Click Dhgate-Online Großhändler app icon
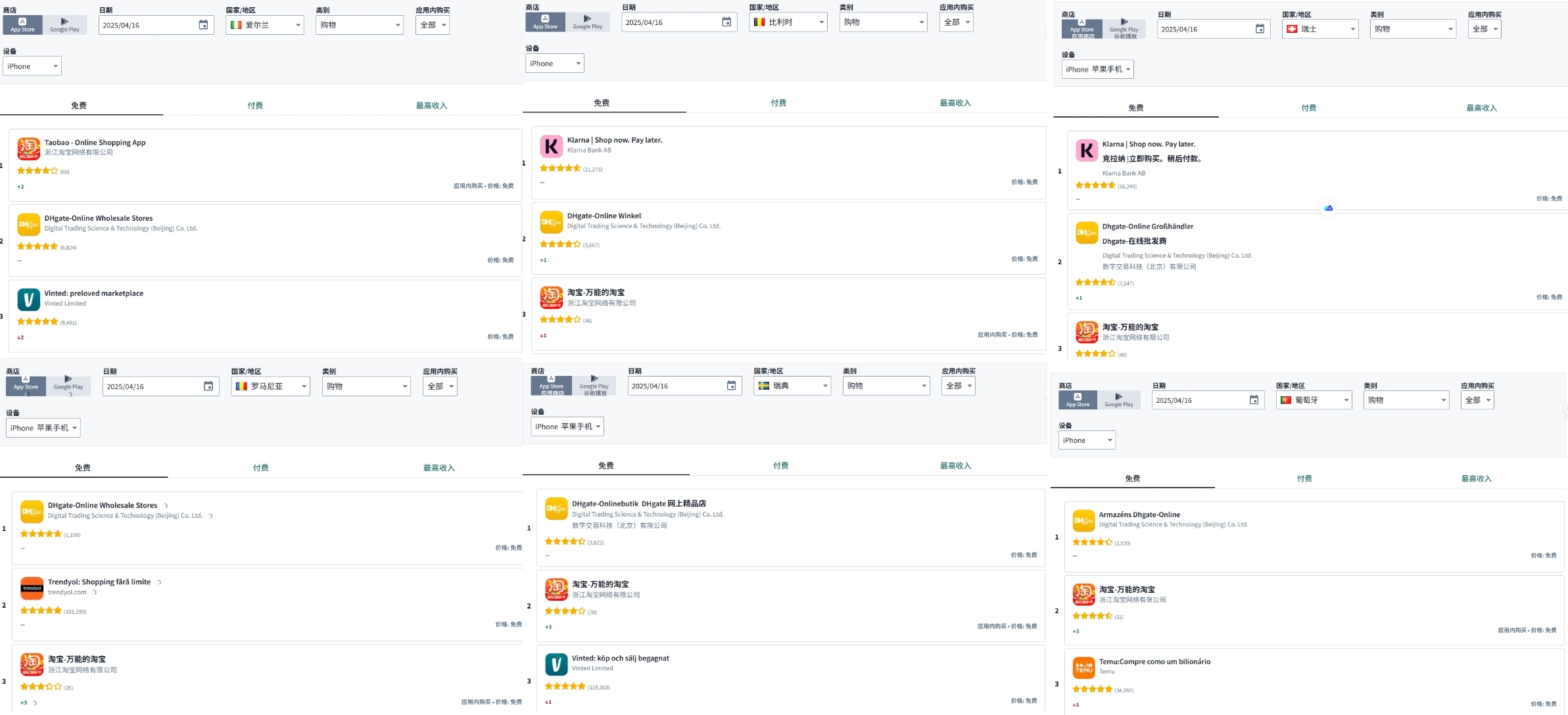 (1087, 233)
